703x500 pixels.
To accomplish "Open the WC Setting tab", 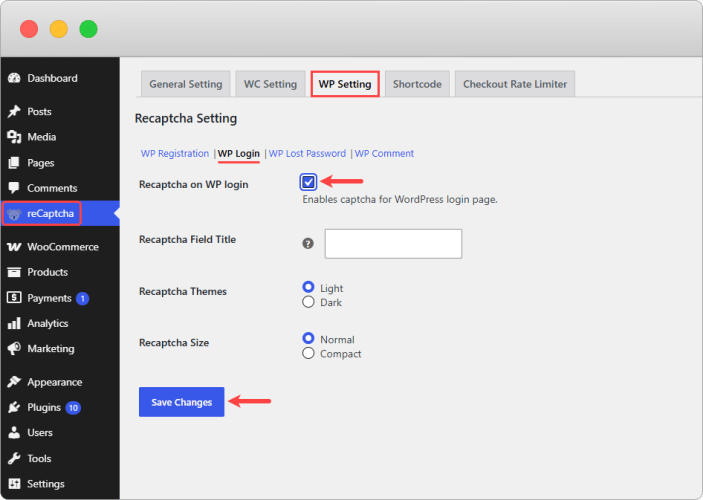I will (270, 84).
